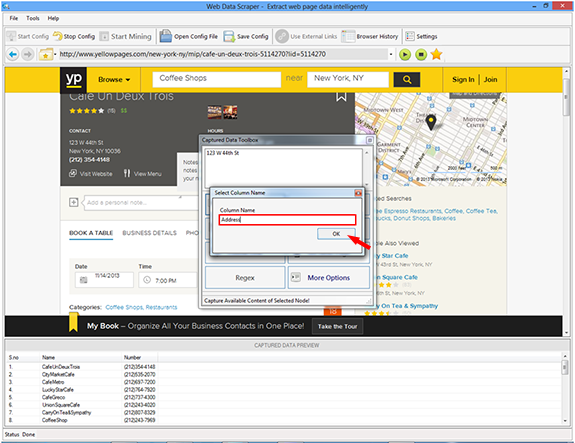
Task: Open the Help menu
Action: (x=53, y=18)
